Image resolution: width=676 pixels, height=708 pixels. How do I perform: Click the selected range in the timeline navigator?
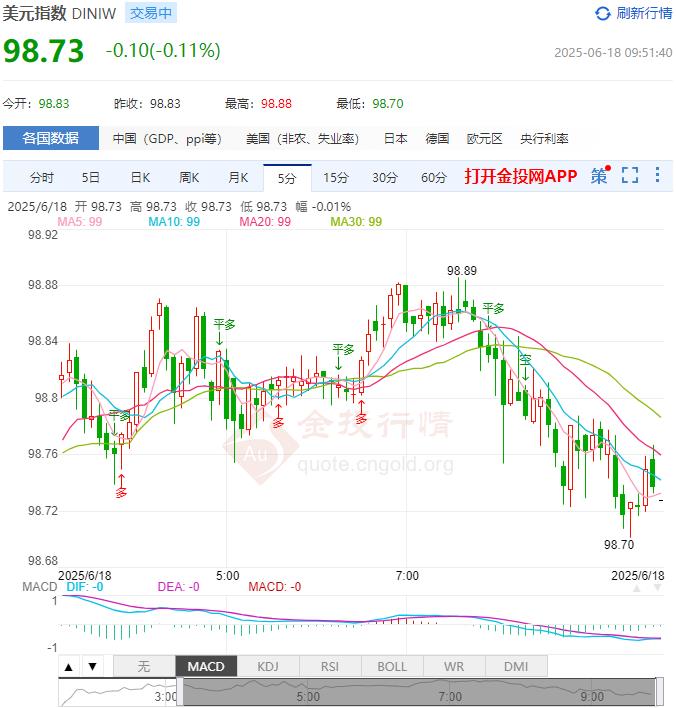(419, 692)
